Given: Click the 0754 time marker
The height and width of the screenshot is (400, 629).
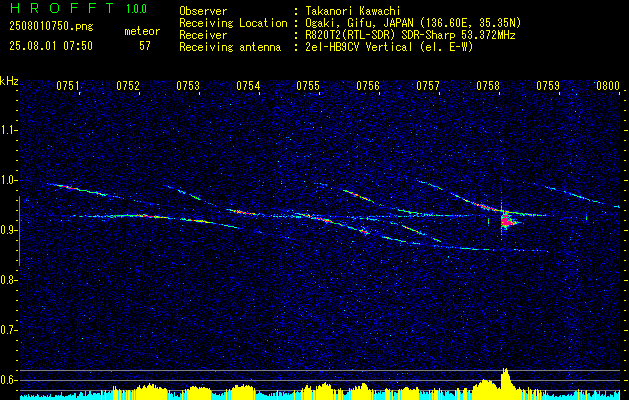Looking at the screenshot, I should 248,86.
